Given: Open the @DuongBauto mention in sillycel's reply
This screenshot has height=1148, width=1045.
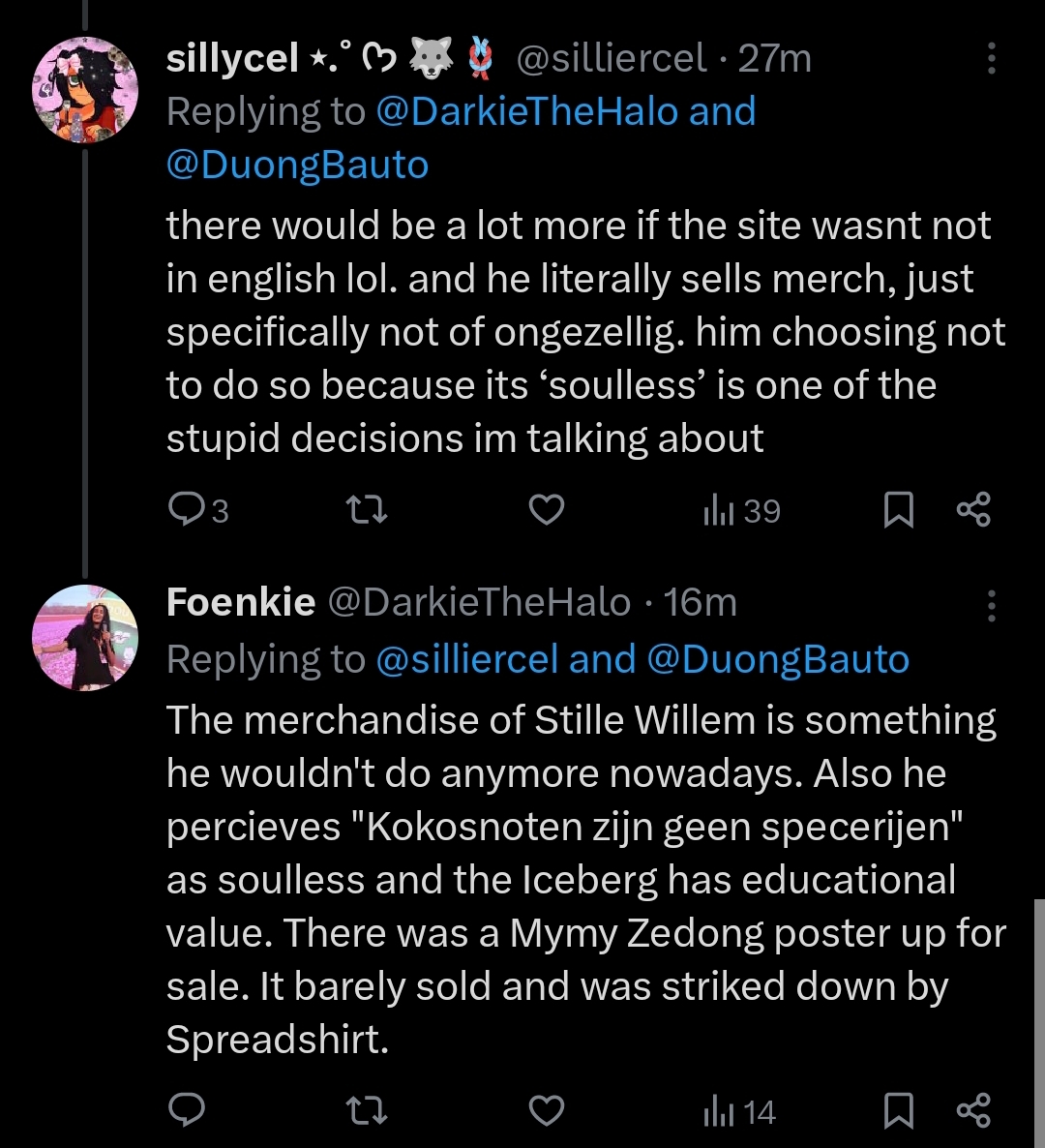Looking at the screenshot, I should coord(297,165).
